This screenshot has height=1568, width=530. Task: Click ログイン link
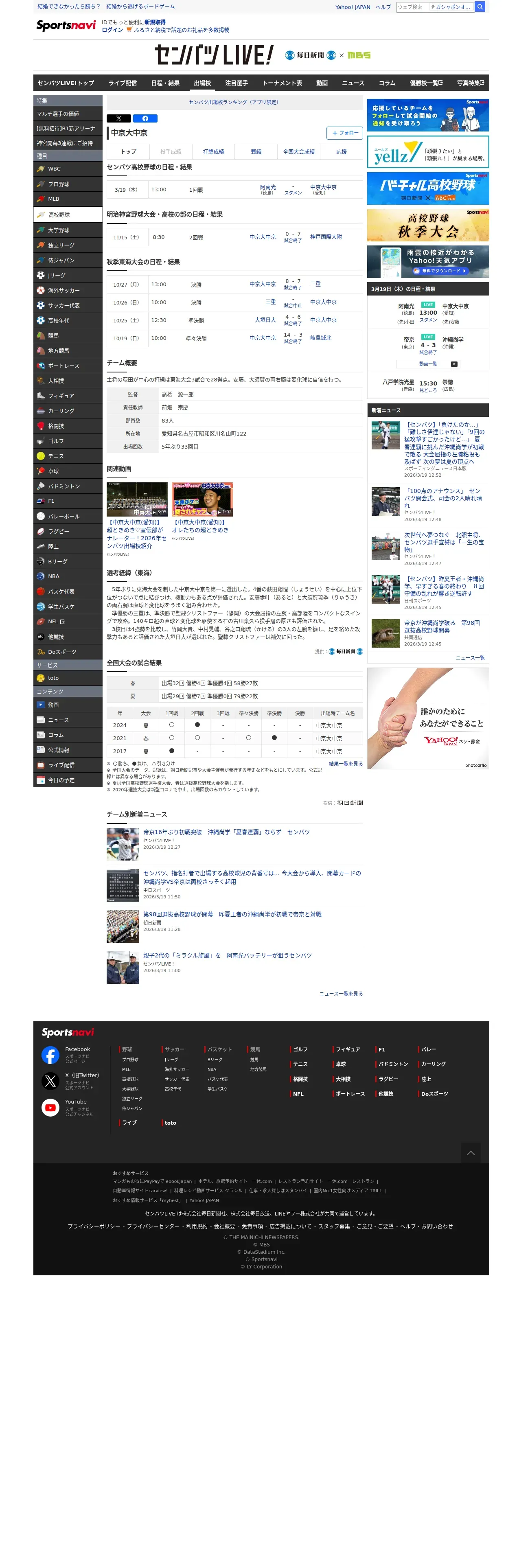click(x=112, y=30)
